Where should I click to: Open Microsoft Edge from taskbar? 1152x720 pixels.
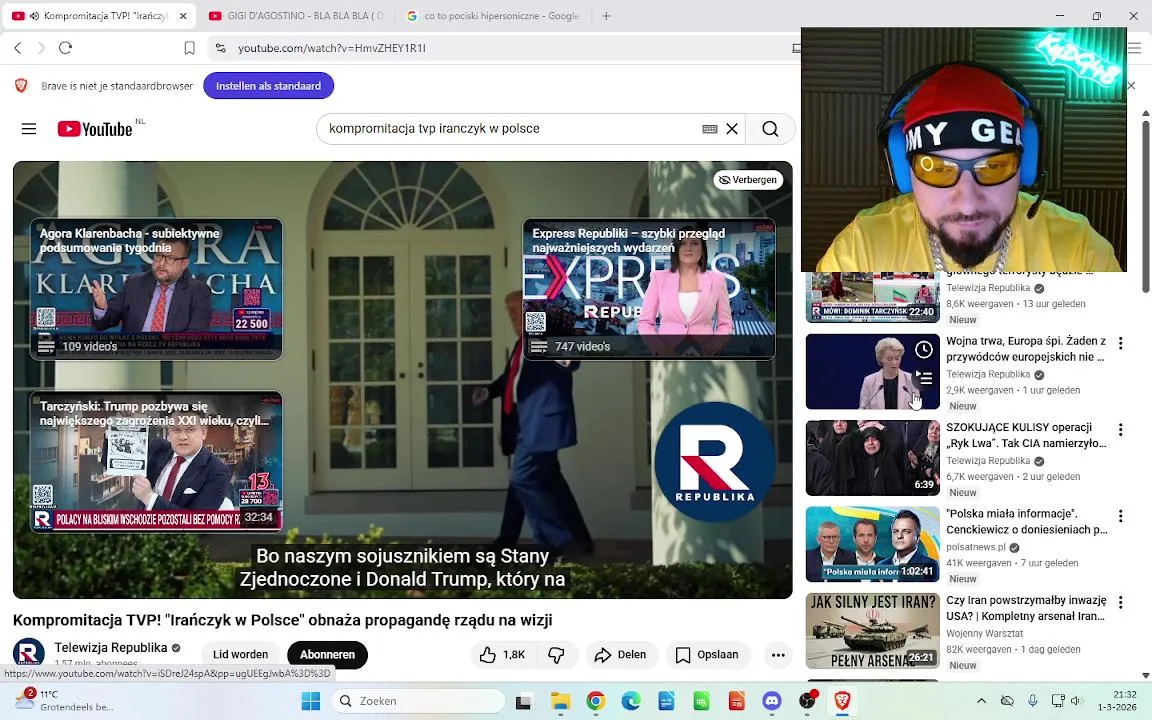630,702
